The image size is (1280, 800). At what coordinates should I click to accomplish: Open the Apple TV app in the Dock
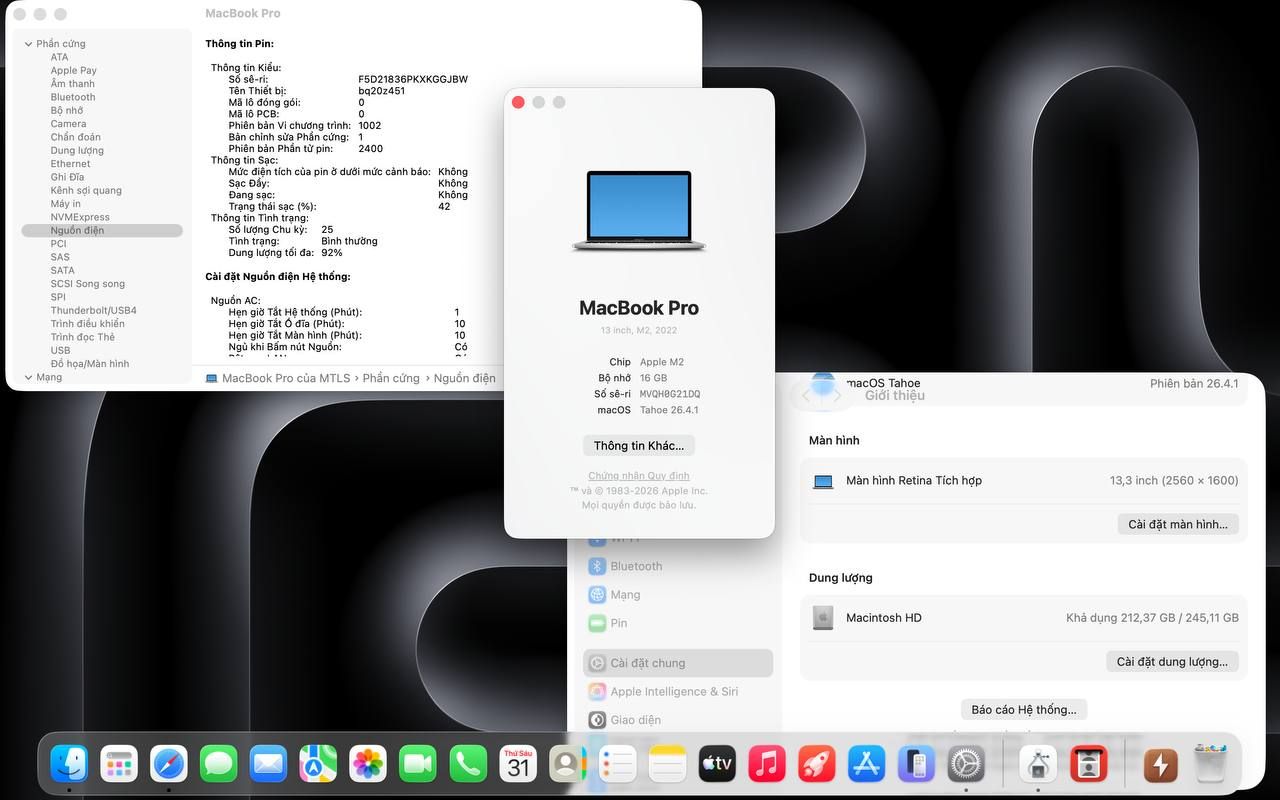tap(717, 765)
